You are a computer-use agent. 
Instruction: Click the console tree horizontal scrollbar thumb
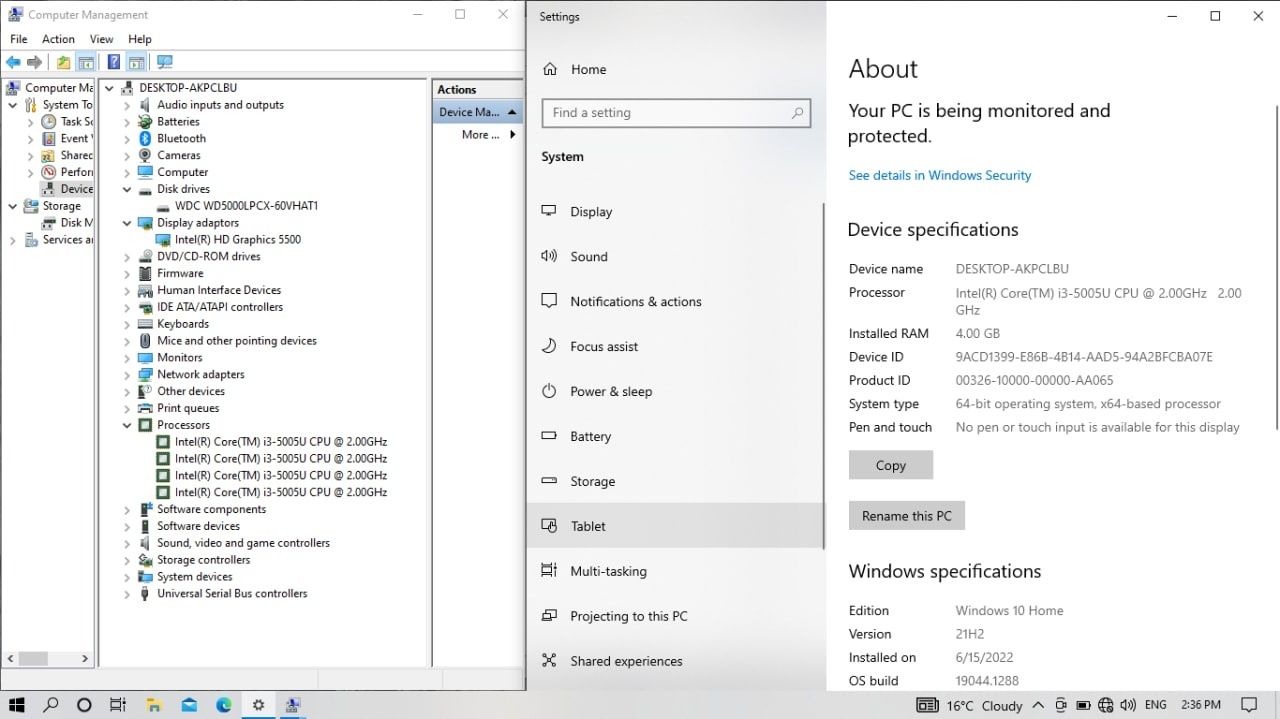pos(33,659)
